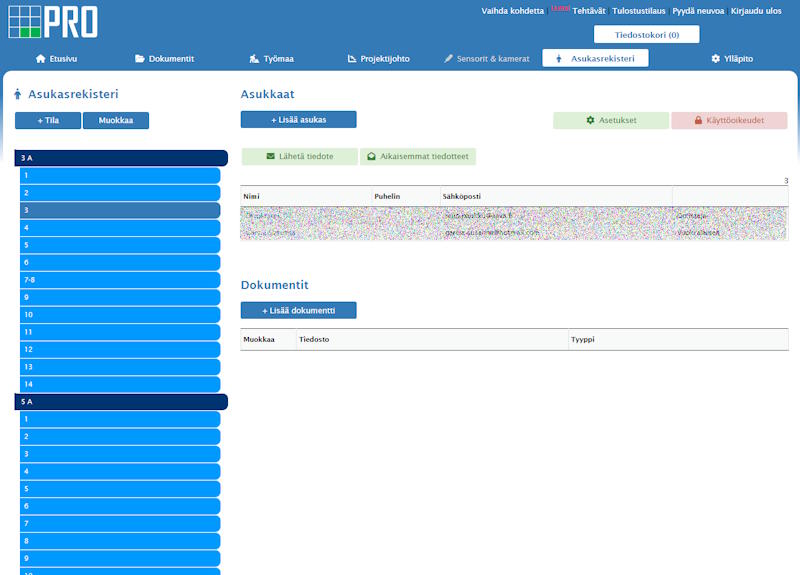This screenshot has height=575, width=800.
Task: Click the Lisää asukas button
Action: point(298,120)
